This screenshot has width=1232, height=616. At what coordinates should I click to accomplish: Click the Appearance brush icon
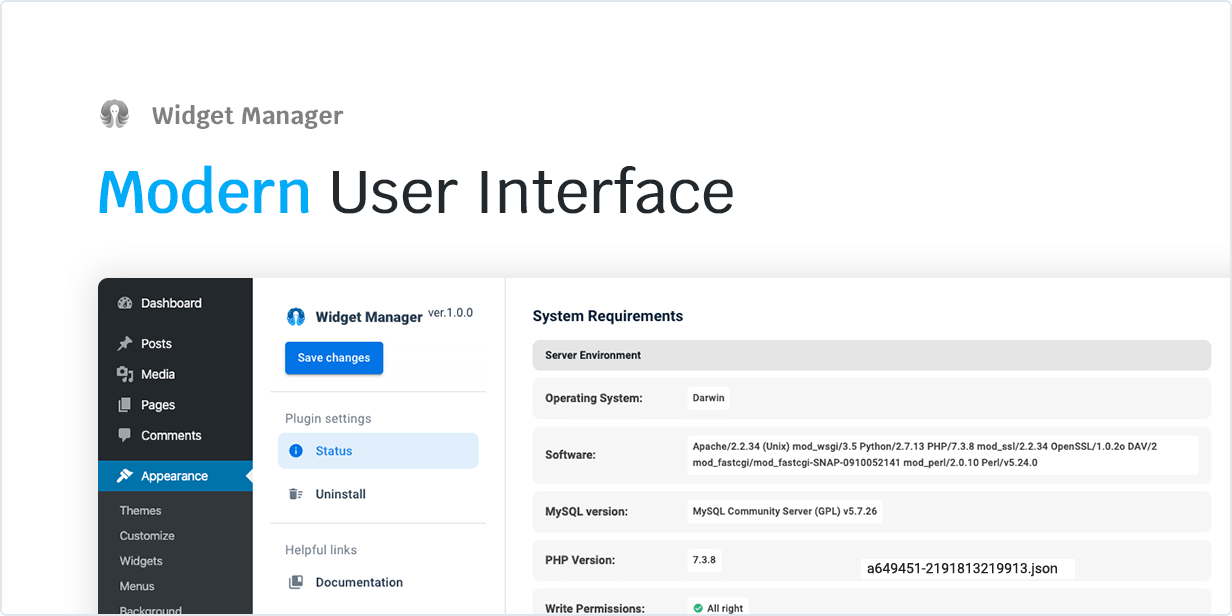[124, 475]
